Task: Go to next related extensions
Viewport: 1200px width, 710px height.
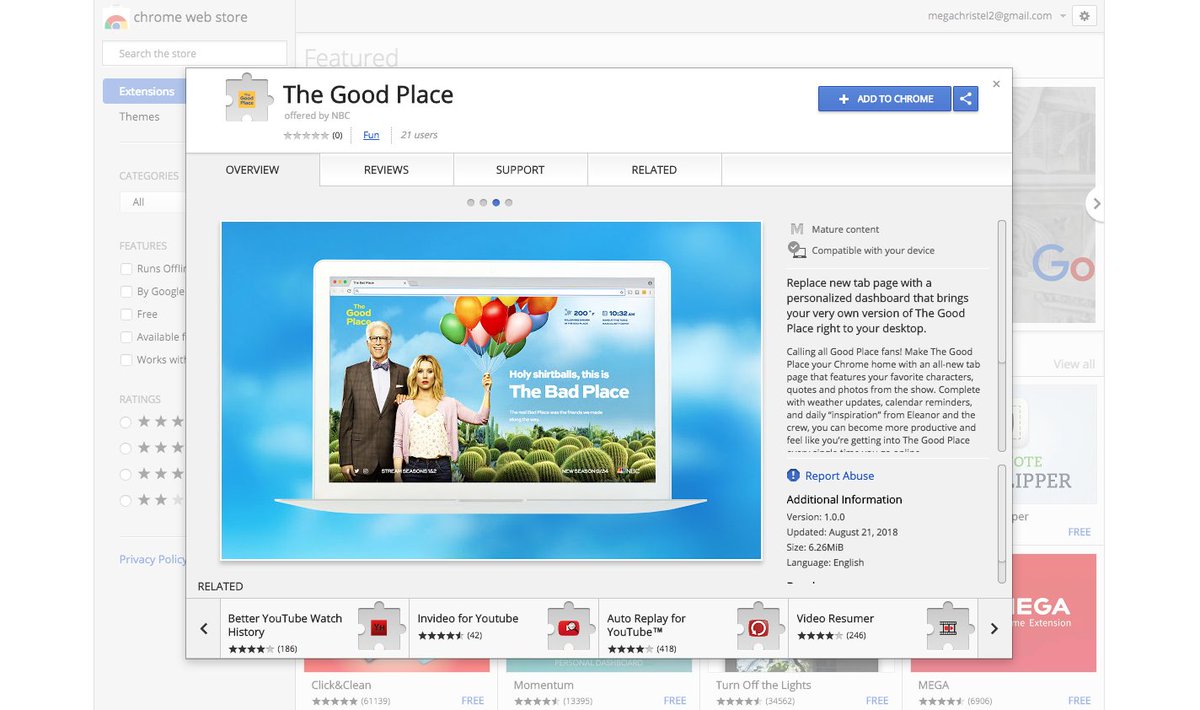Action: click(x=994, y=629)
